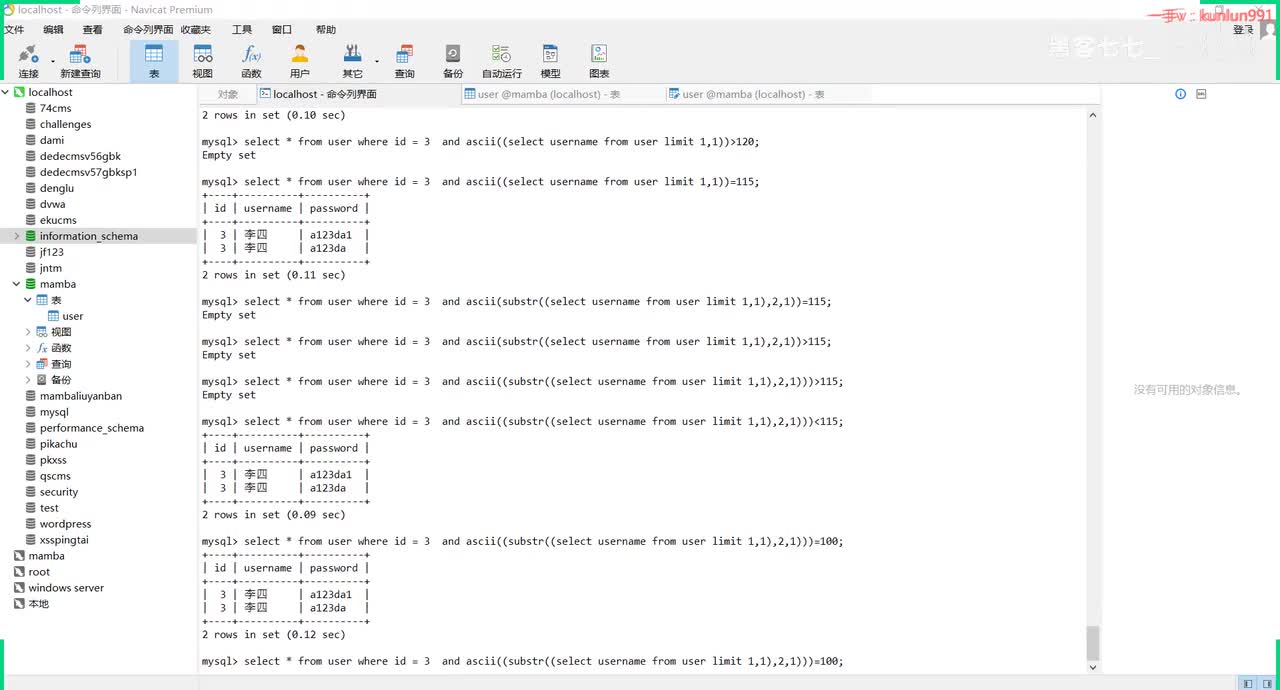Select the jntm database
1280x690 pixels.
click(x=50, y=268)
